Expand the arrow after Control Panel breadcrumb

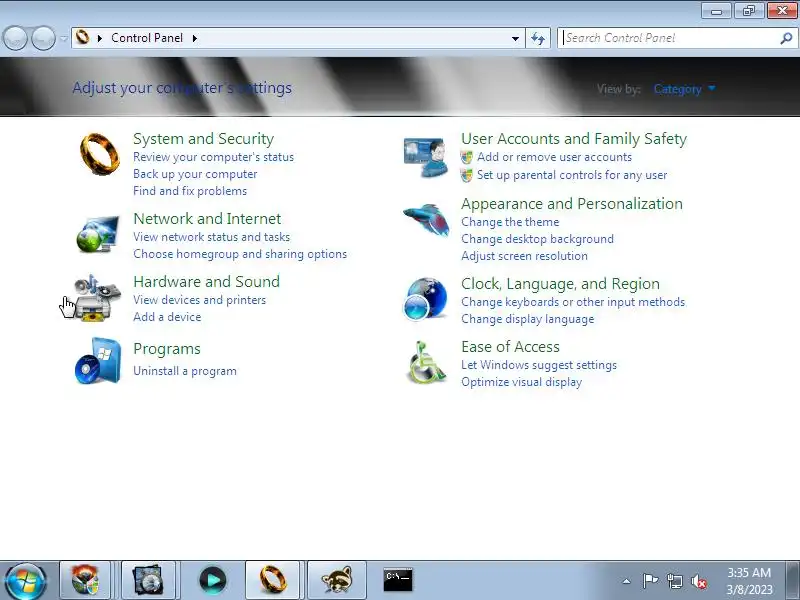194,38
